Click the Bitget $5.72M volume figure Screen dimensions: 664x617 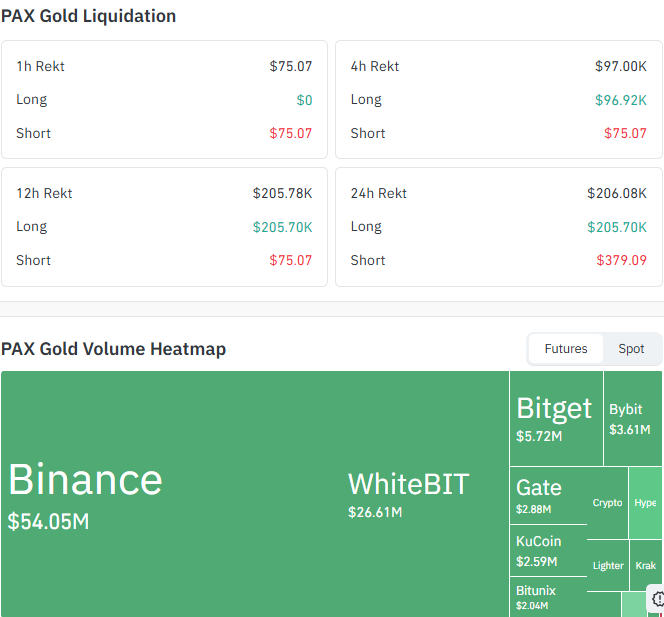pyautogui.click(x=539, y=436)
